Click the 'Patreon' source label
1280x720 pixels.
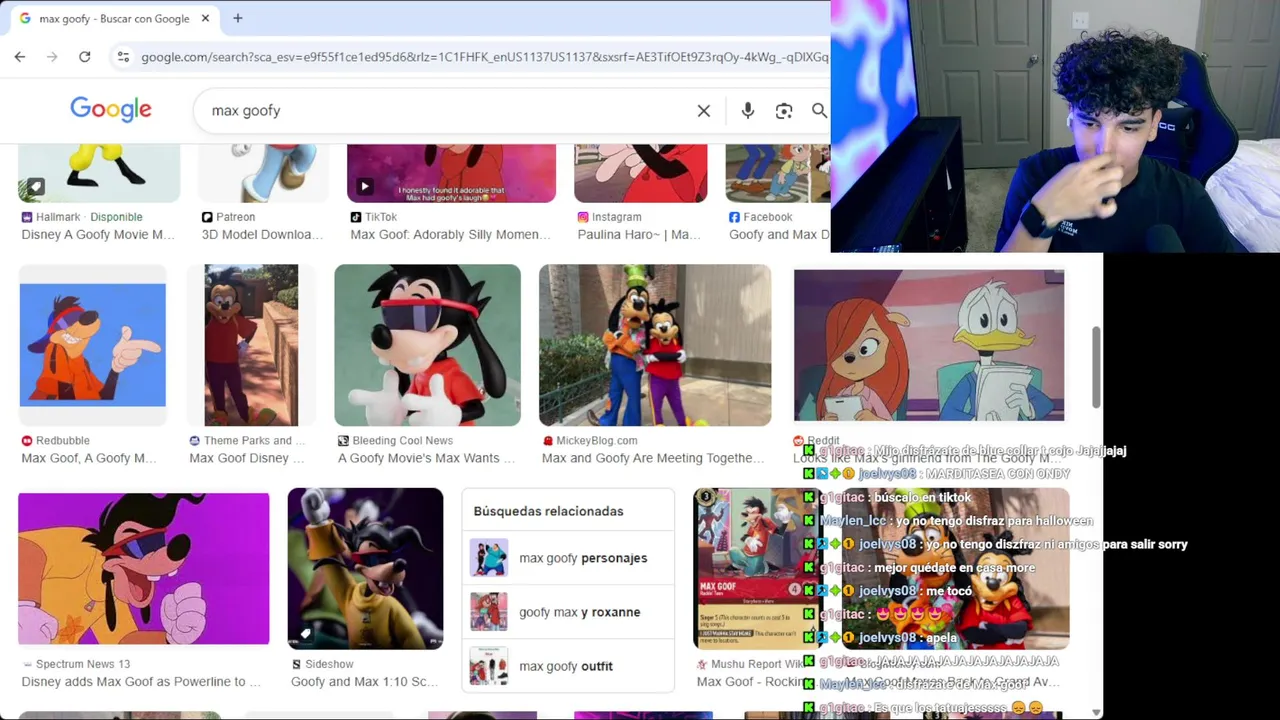tap(235, 217)
